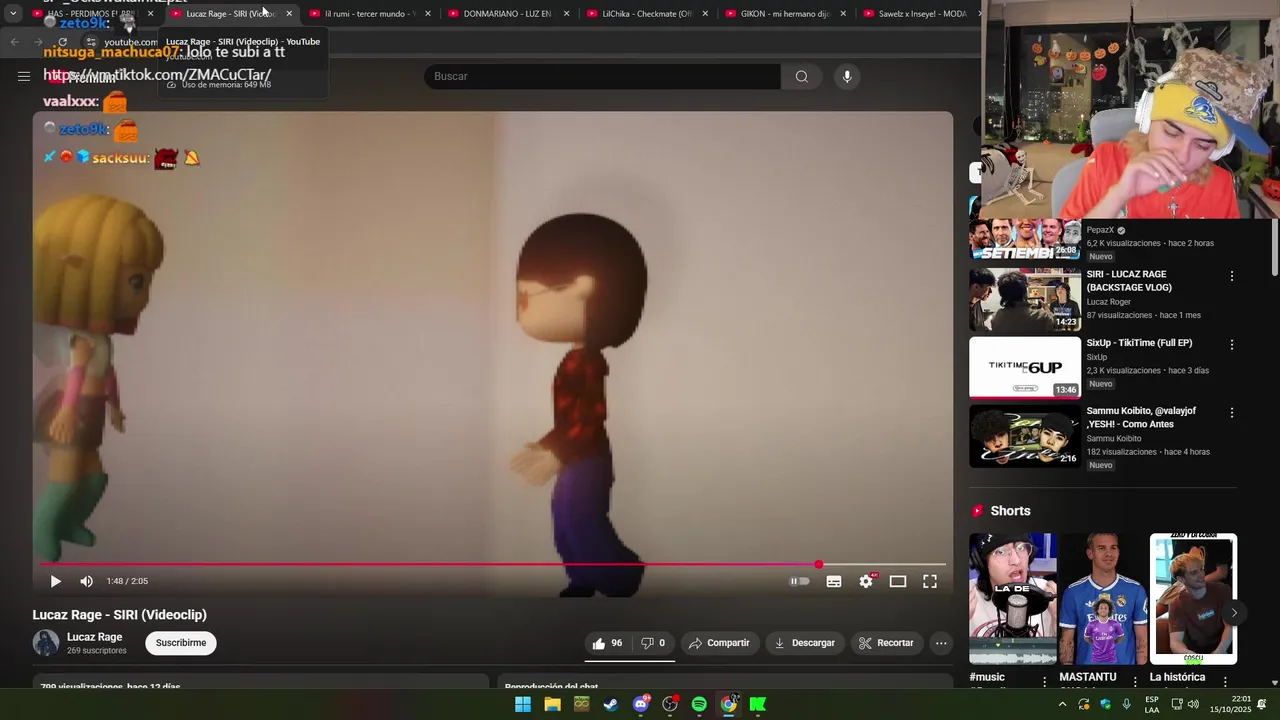Open the 22:01 clock and calendar
1280x720 pixels.
click(x=1228, y=704)
